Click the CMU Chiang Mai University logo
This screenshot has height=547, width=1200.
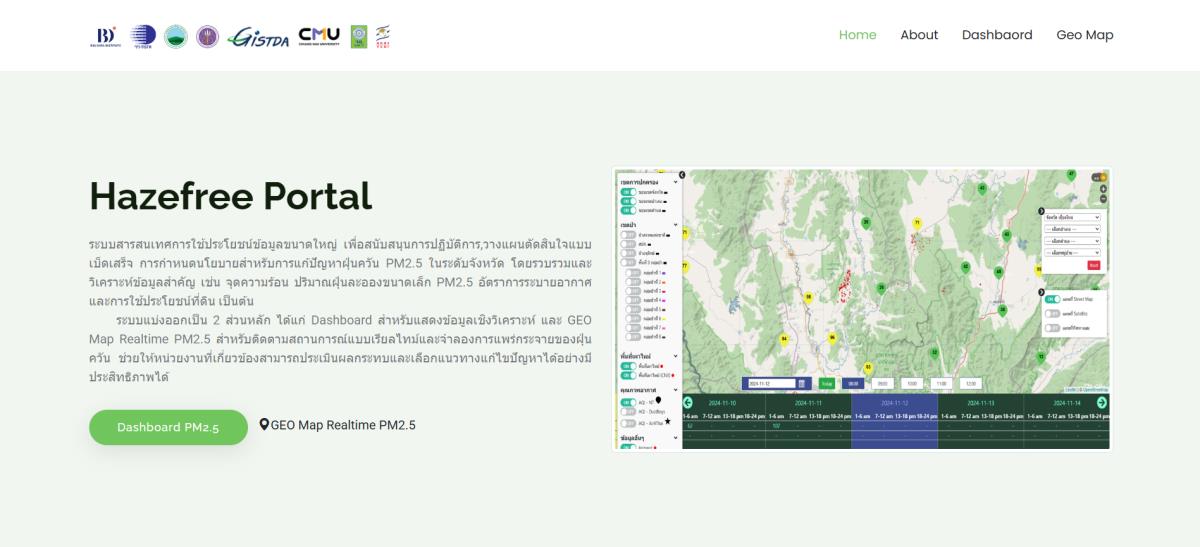[x=319, y=36]
